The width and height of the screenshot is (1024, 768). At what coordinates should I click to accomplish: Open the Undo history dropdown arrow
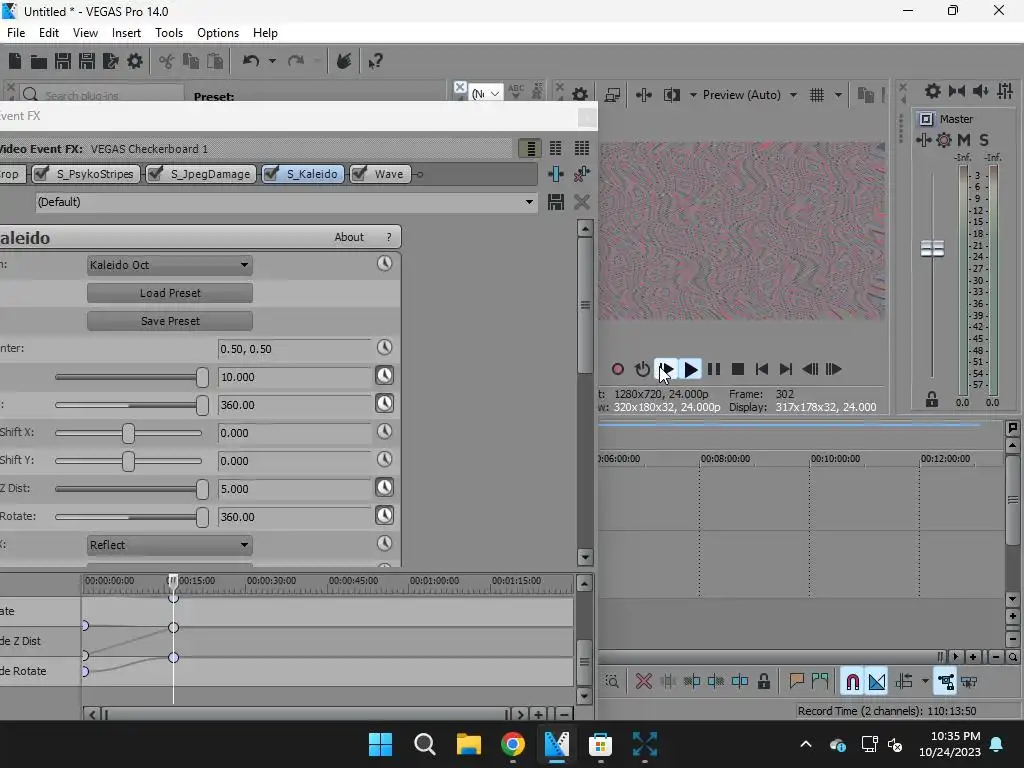[272, 61]
